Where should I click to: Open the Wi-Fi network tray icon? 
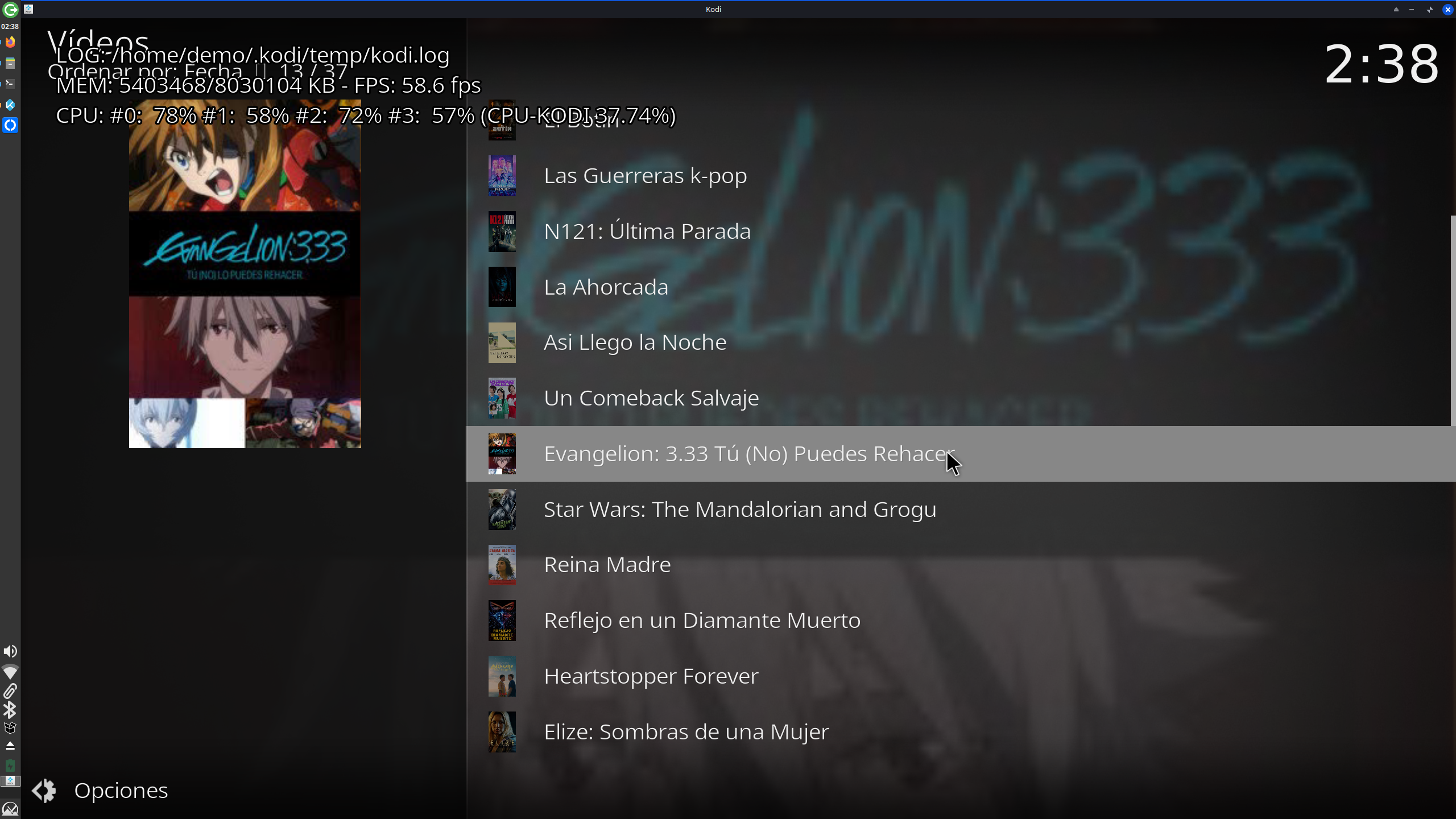pyautogui.click(x=10, y=672)
